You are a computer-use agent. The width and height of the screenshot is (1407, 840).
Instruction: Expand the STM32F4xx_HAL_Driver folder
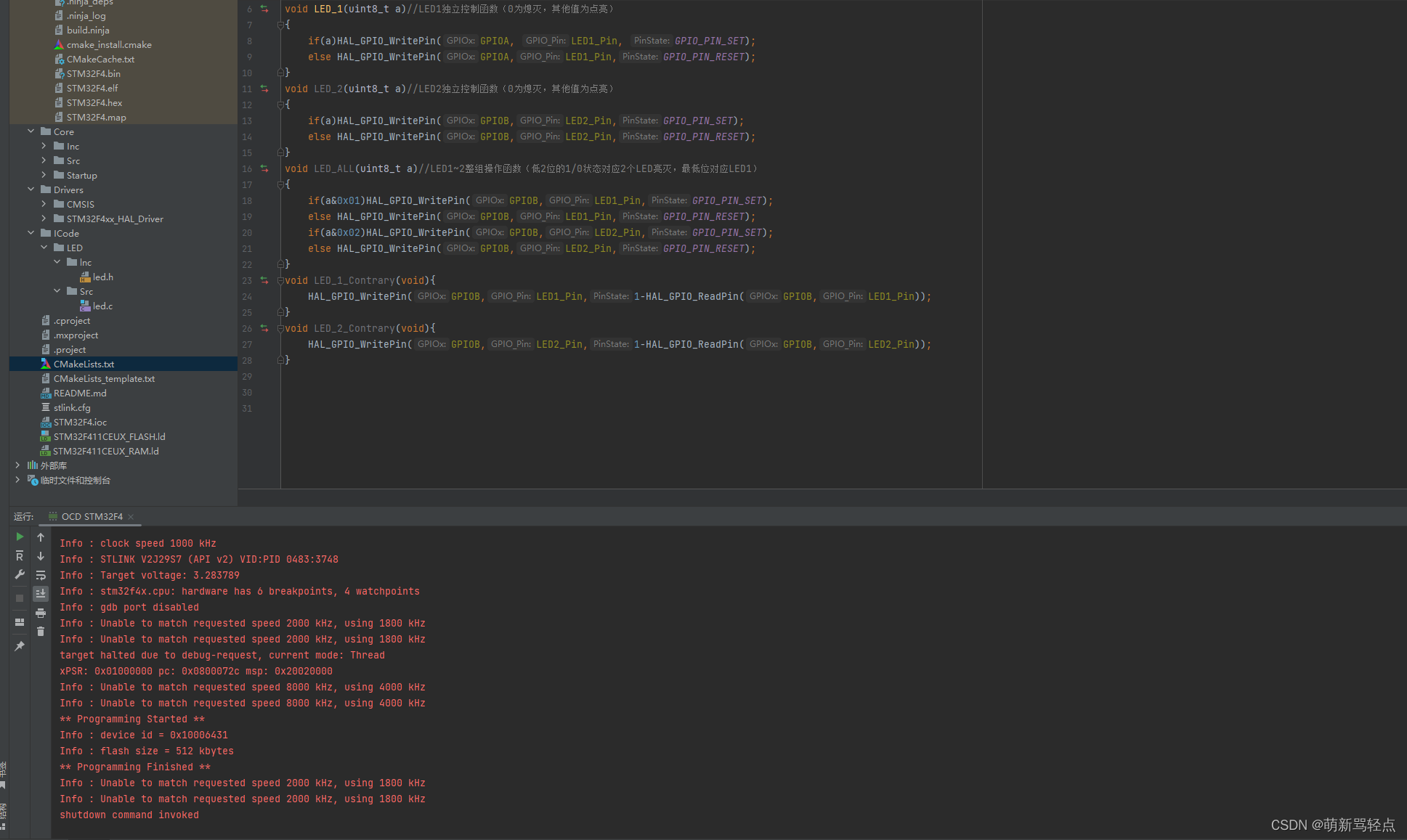[x=44, y=219]
